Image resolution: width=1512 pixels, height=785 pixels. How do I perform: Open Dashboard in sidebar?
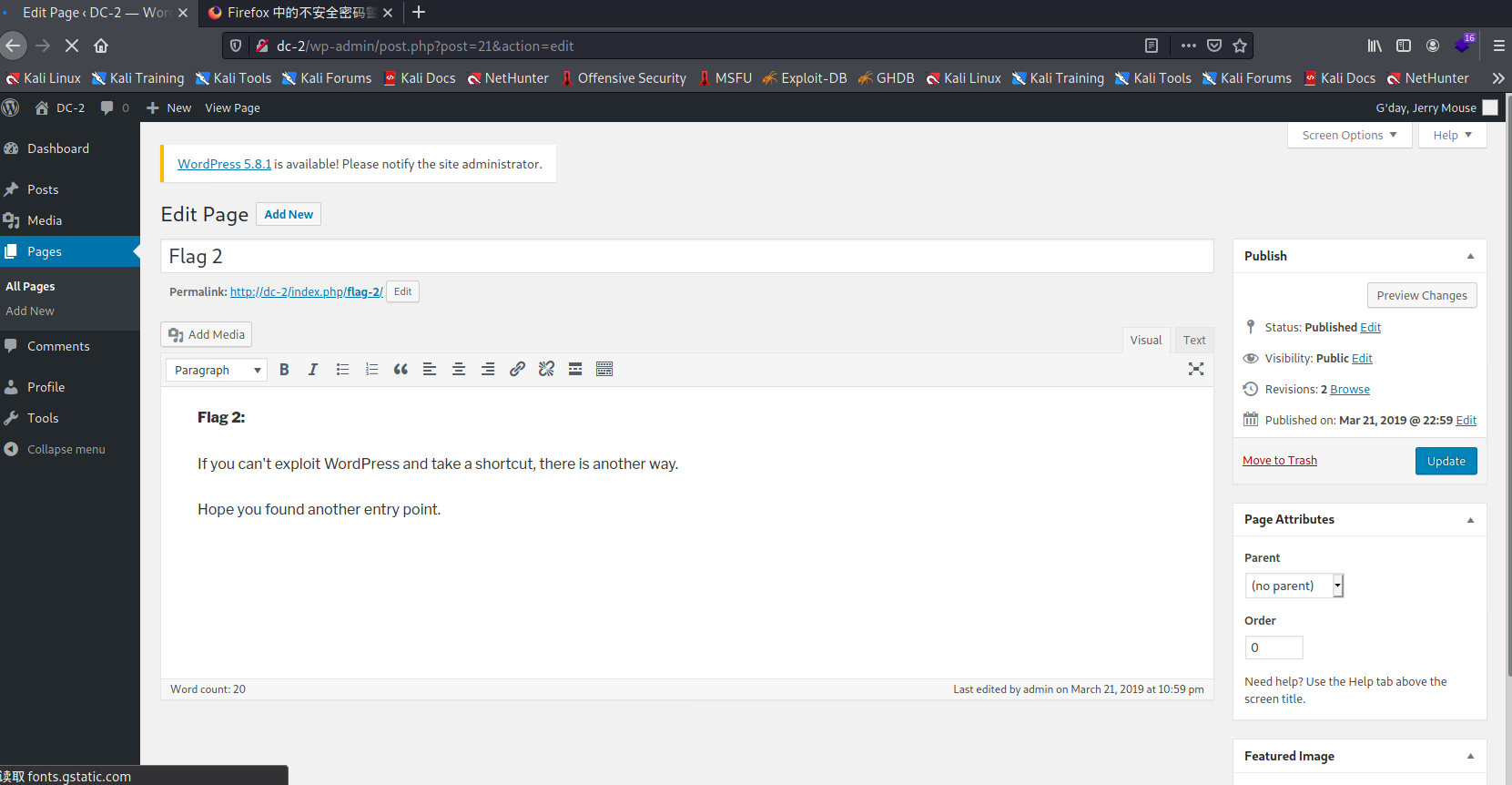(58, 148)
